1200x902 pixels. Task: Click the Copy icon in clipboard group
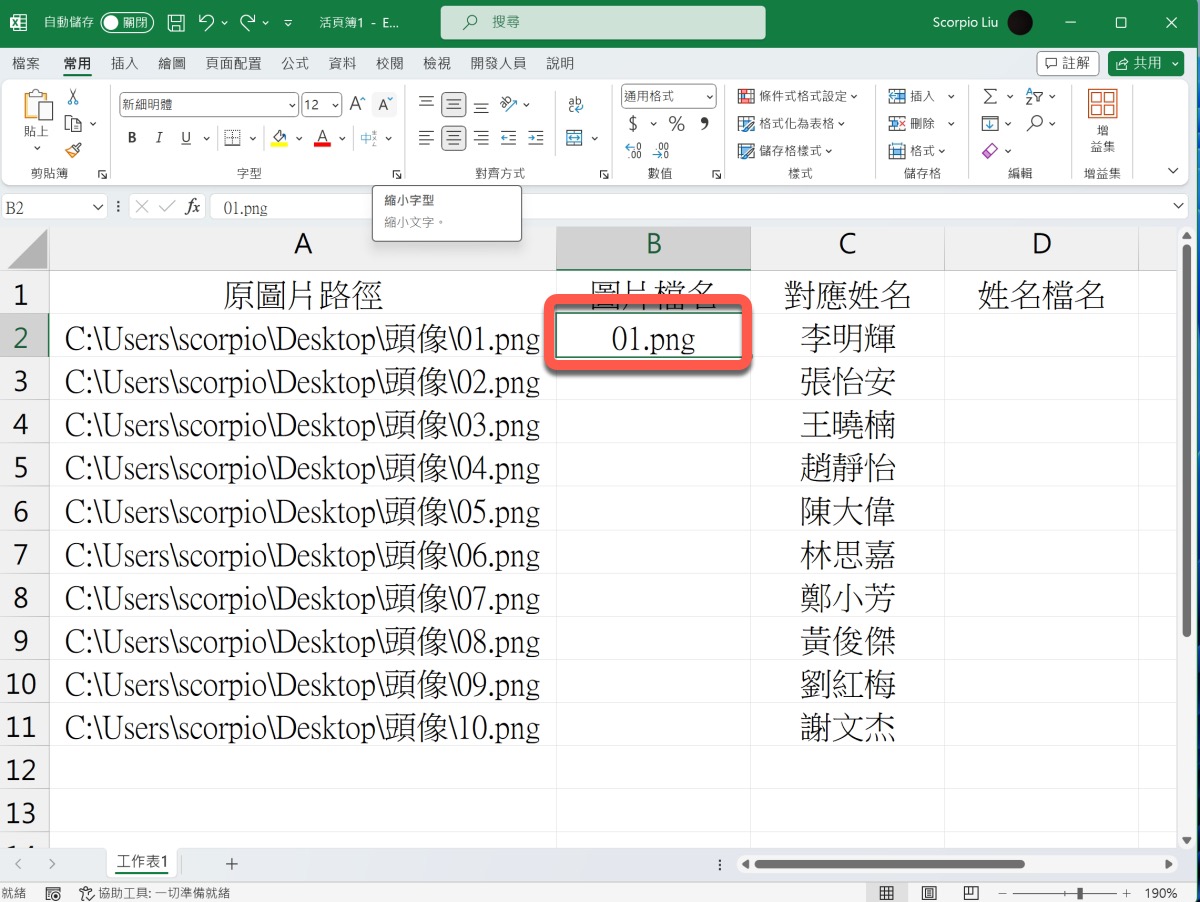73,124
